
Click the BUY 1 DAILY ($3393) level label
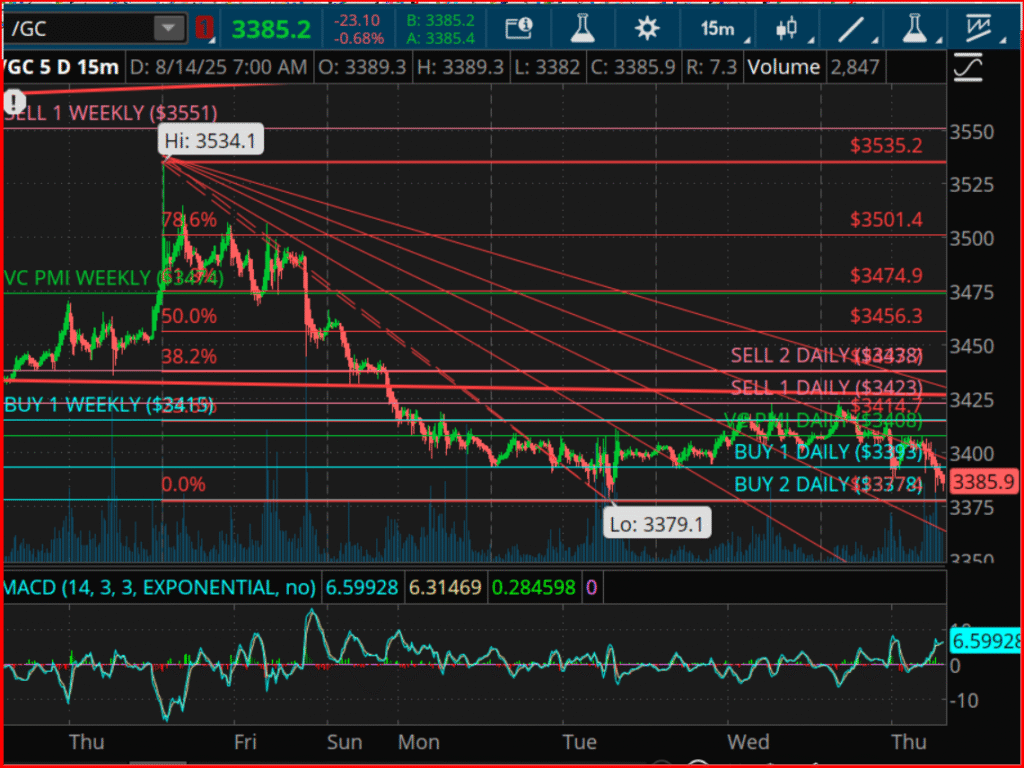832,452
